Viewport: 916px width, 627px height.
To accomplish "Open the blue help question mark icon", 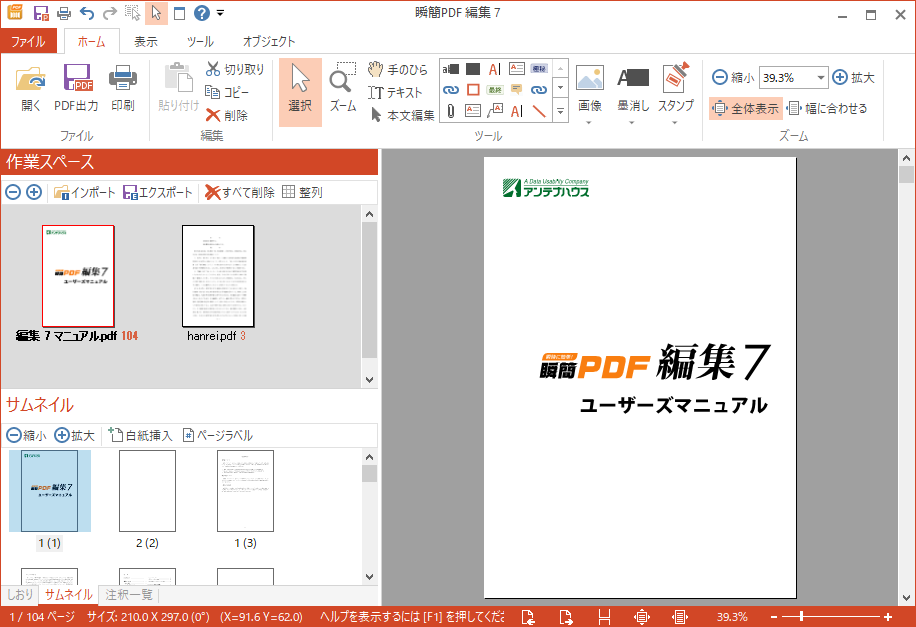I will click(x=202, y=13).
